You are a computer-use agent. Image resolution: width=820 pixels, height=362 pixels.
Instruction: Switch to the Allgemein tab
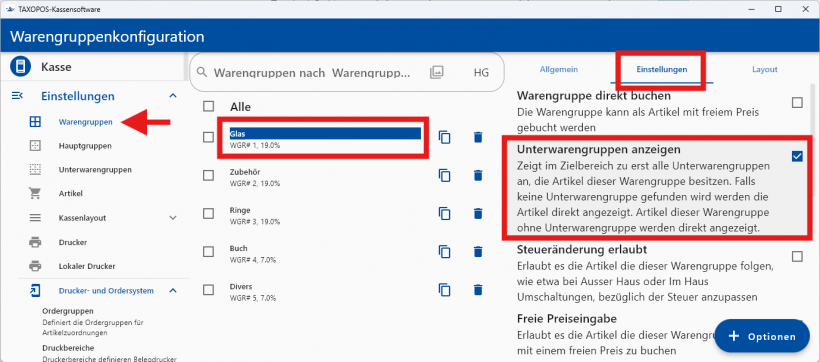click(559, 69)
